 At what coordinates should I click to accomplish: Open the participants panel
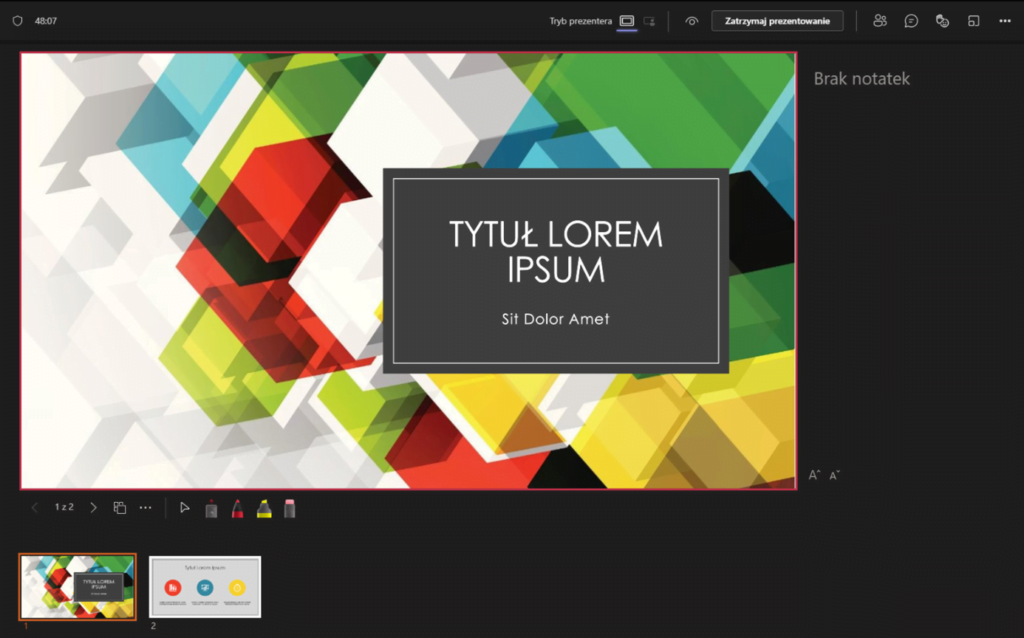pyautogui.click(x=880, y=21)
